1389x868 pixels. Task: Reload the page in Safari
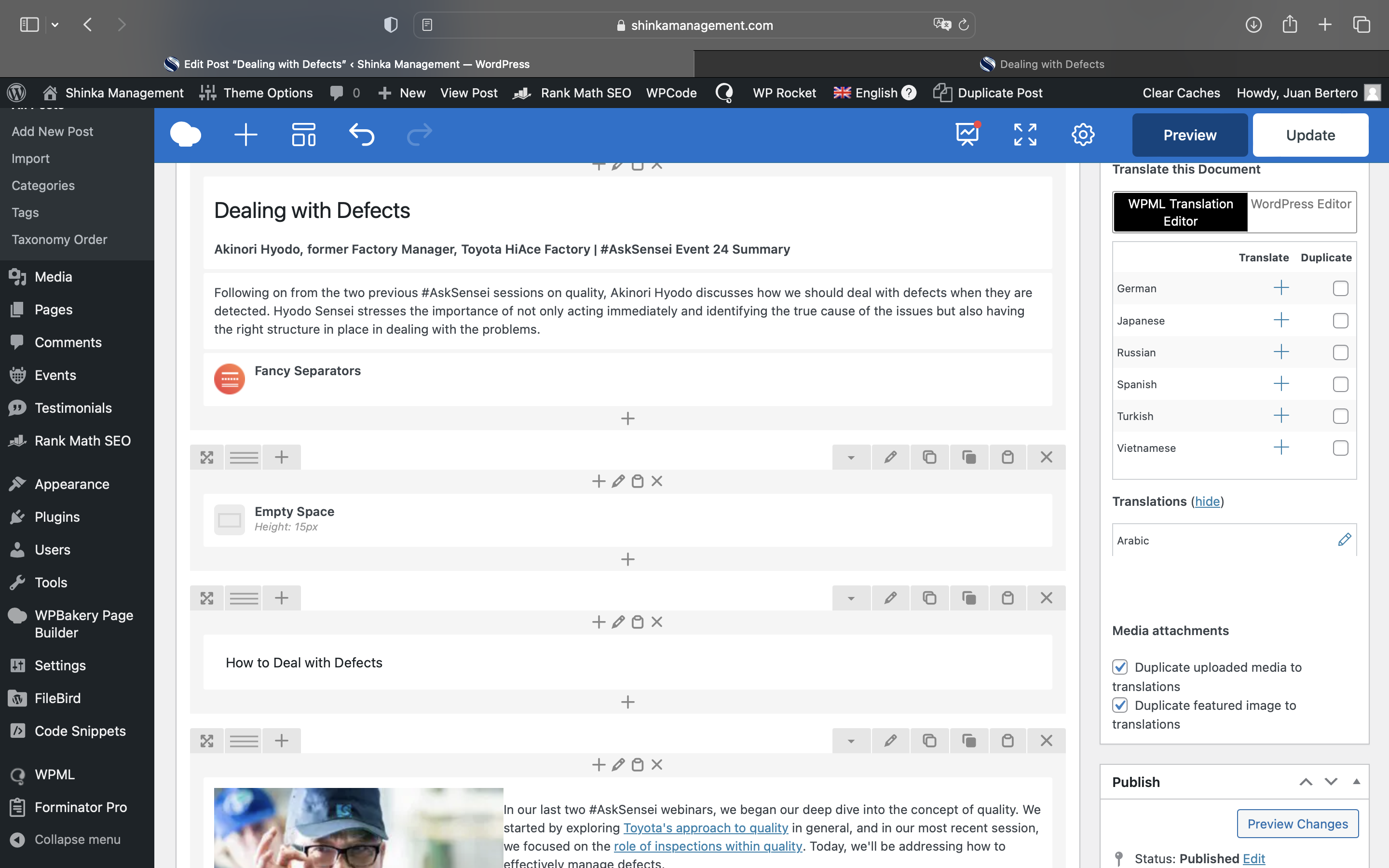[x=964, y=25]
